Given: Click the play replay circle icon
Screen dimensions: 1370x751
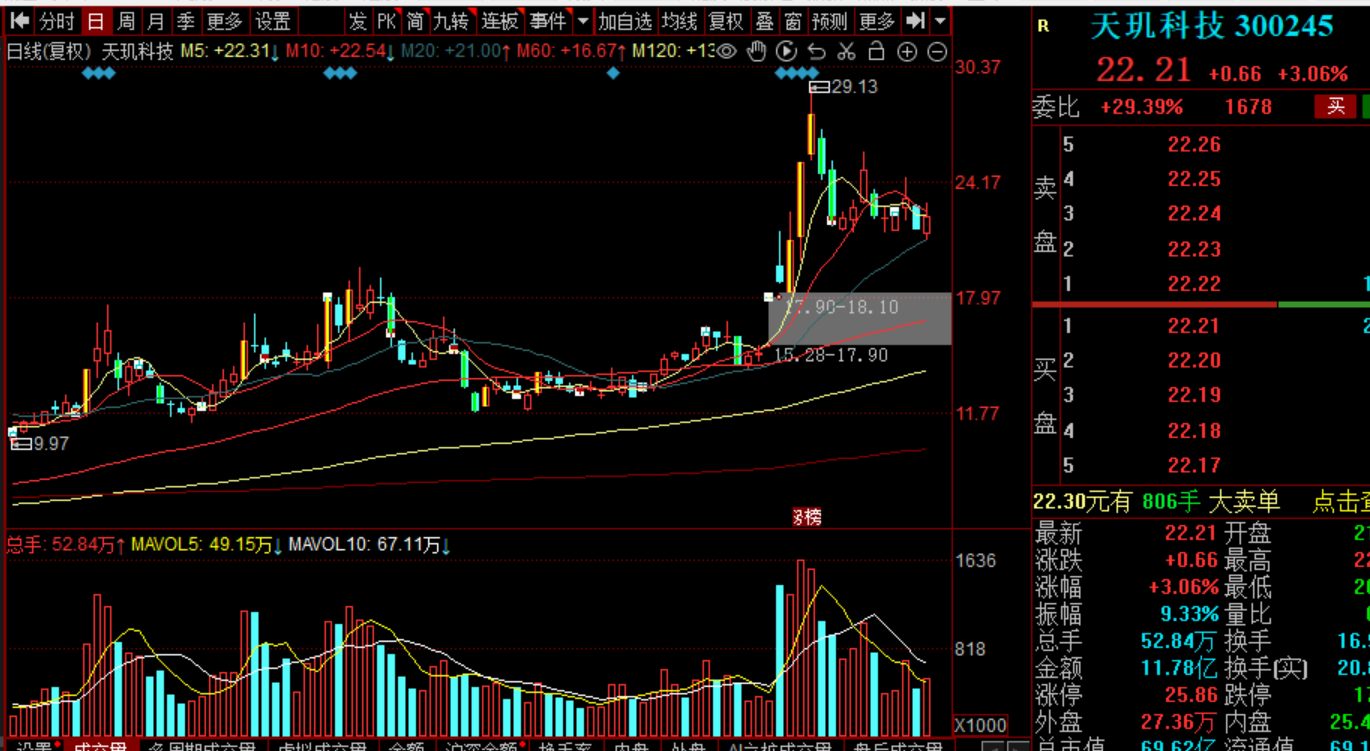Looking at the screenshot, I should (787, 51).
